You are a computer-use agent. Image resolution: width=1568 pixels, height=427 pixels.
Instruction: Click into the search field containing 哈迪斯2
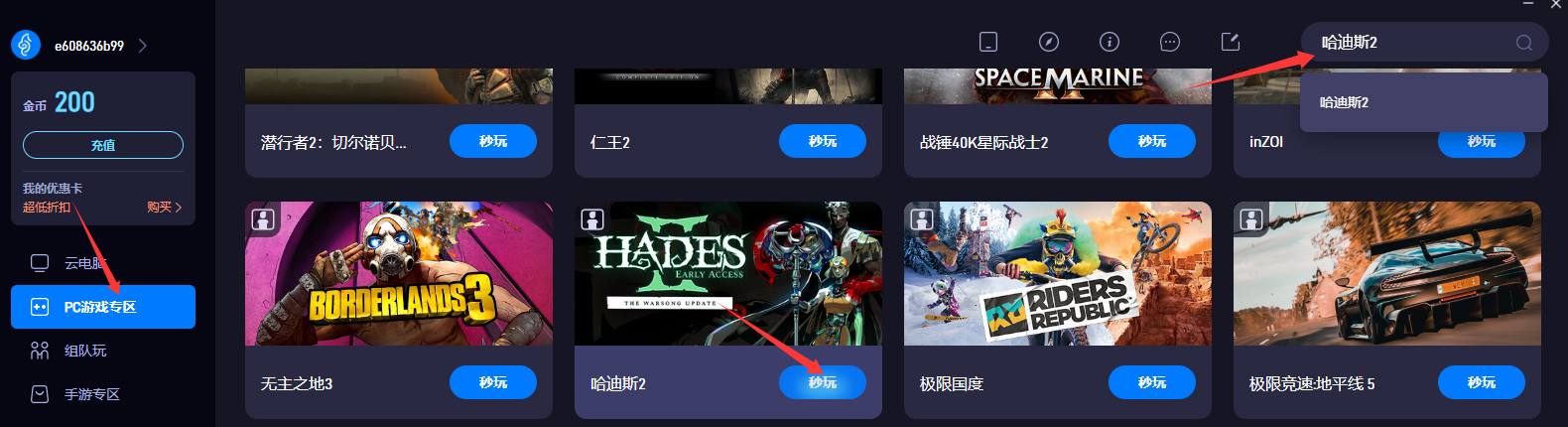coord(1409,43)
